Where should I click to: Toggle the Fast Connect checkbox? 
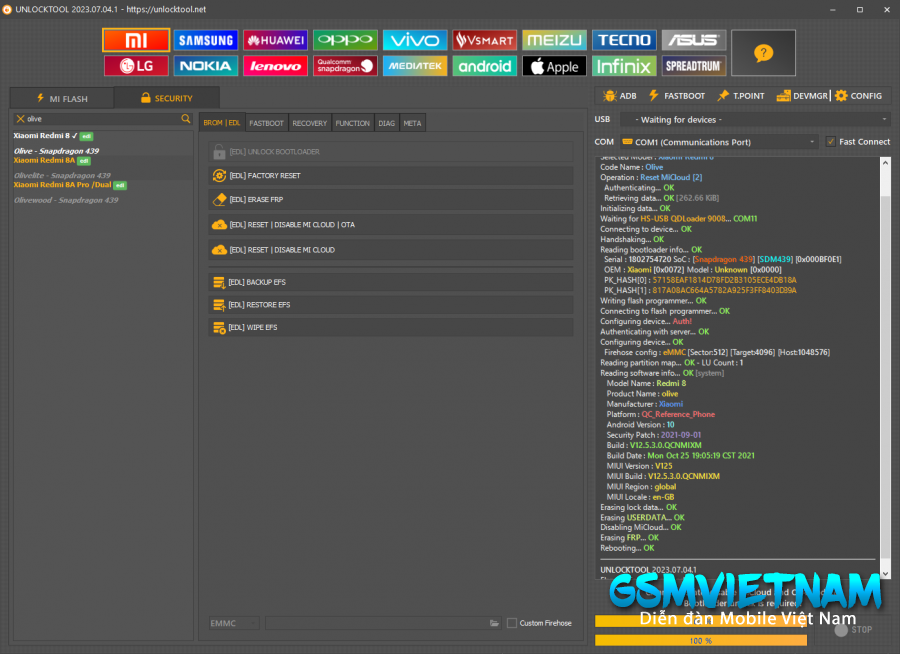click(x=831, y=142)
